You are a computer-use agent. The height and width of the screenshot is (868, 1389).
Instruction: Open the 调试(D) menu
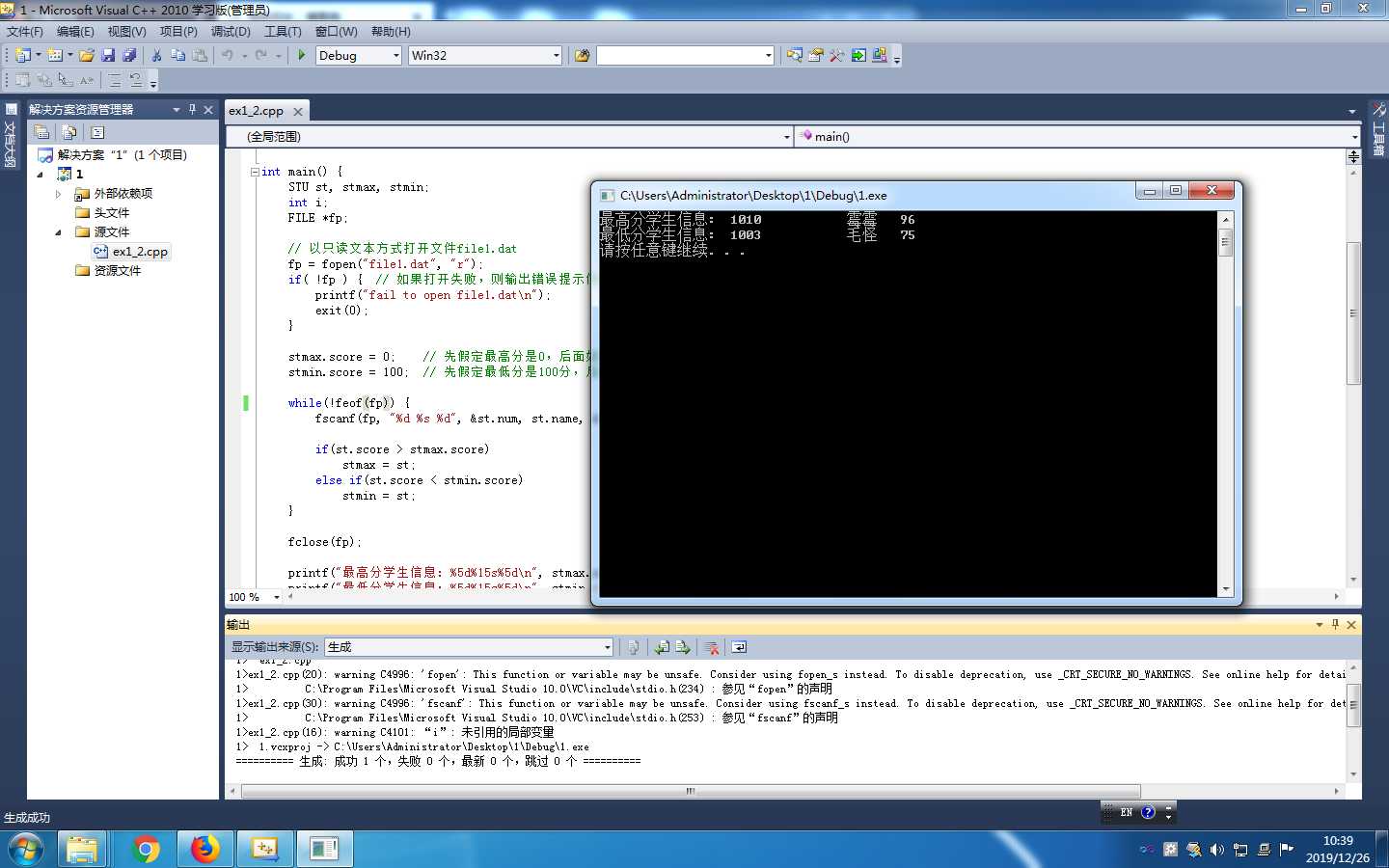[x=231, y=32]
